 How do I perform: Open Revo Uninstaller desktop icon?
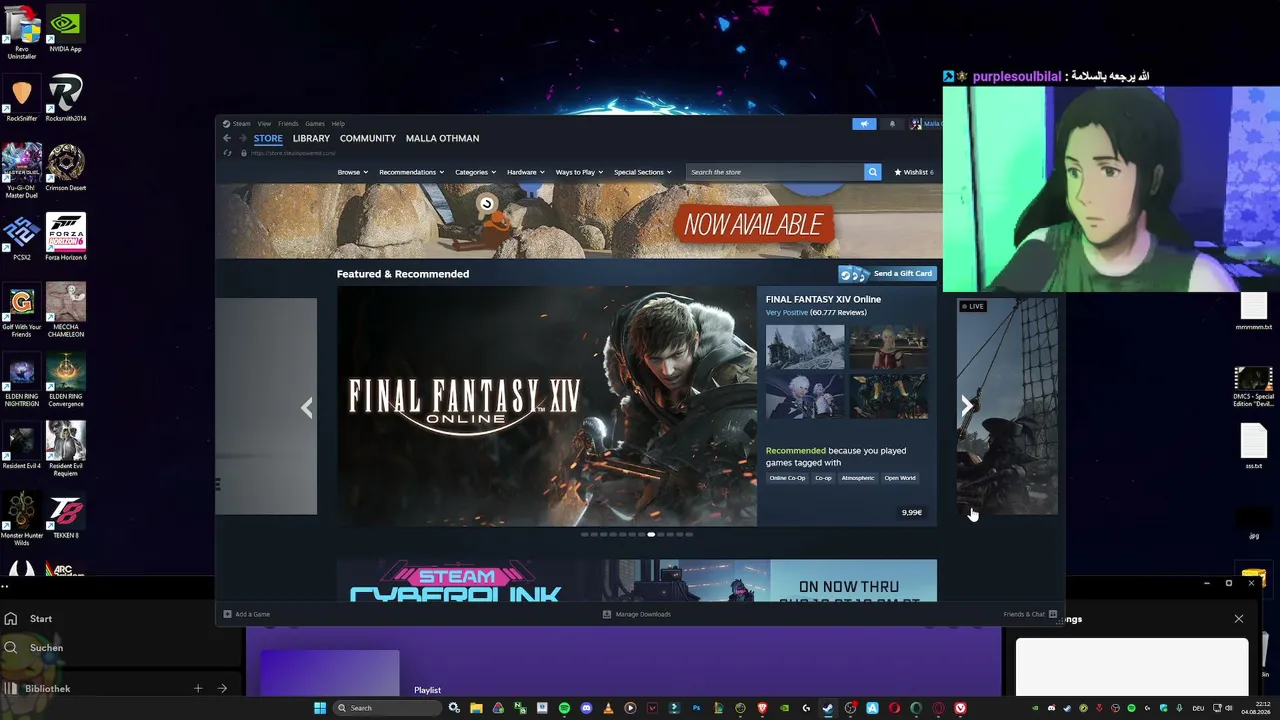pos(22,32)
